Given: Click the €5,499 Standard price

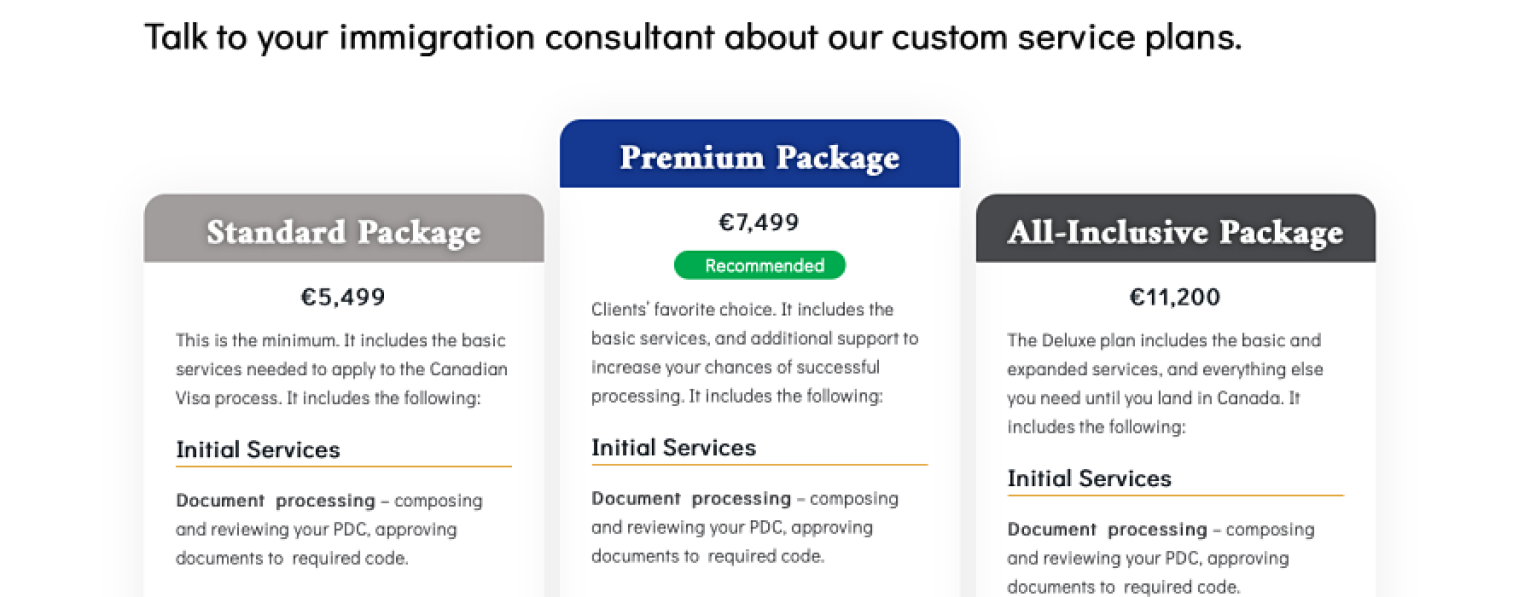Looking at the screenshot, I should click(x=343, y=297).
